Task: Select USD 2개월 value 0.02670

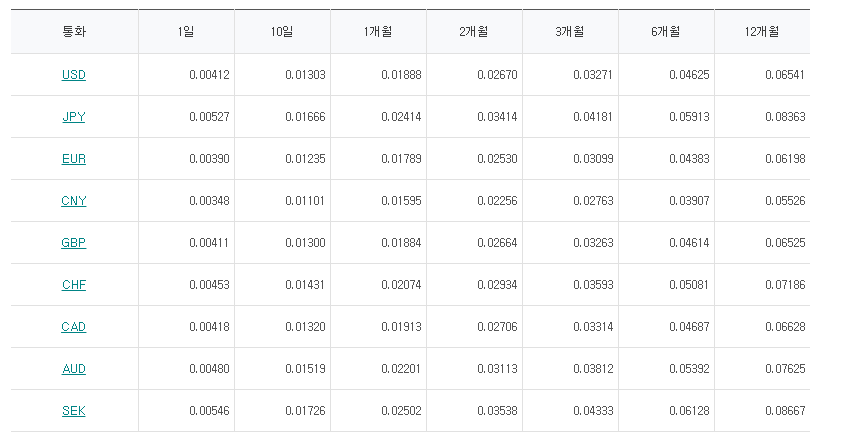Action: coord(497,75)
